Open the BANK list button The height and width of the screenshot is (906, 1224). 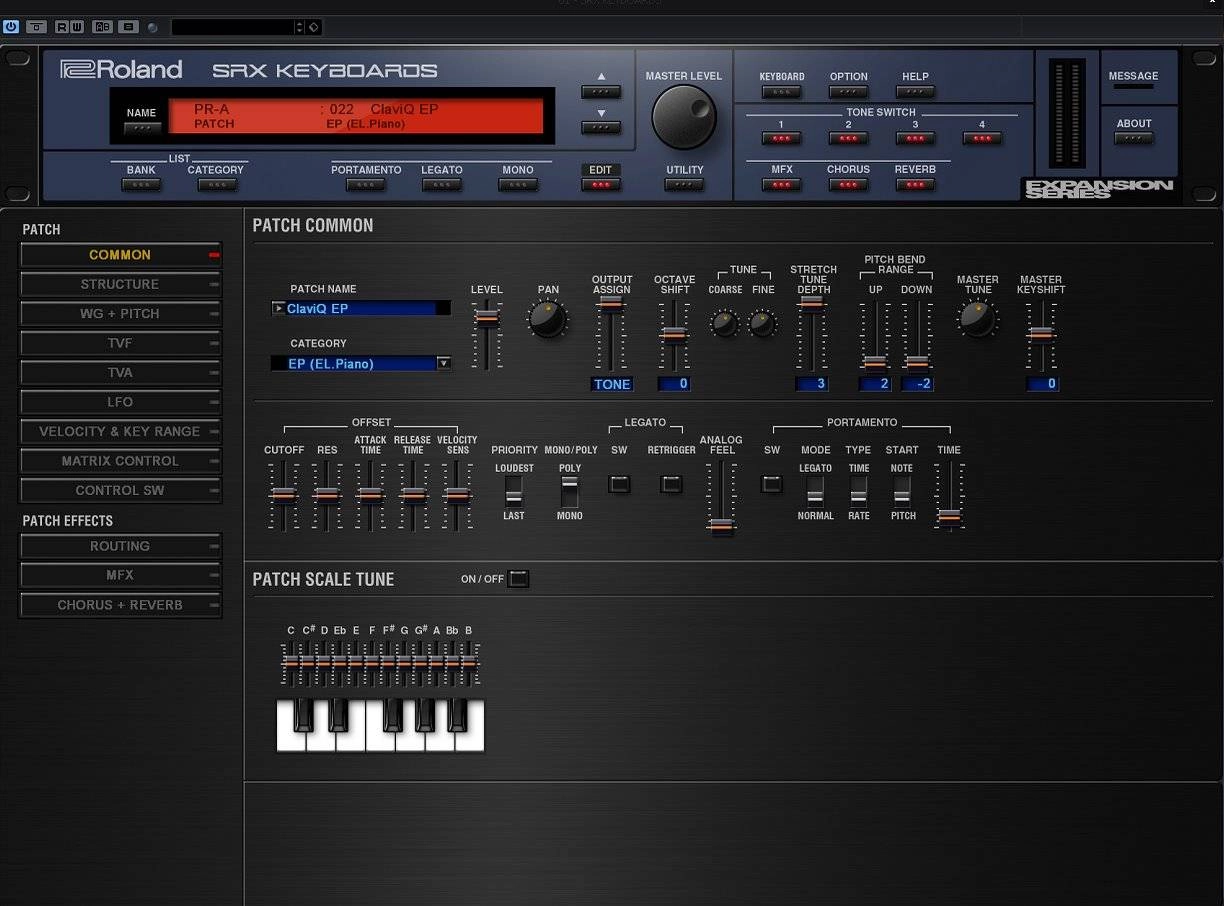point(141,185)
